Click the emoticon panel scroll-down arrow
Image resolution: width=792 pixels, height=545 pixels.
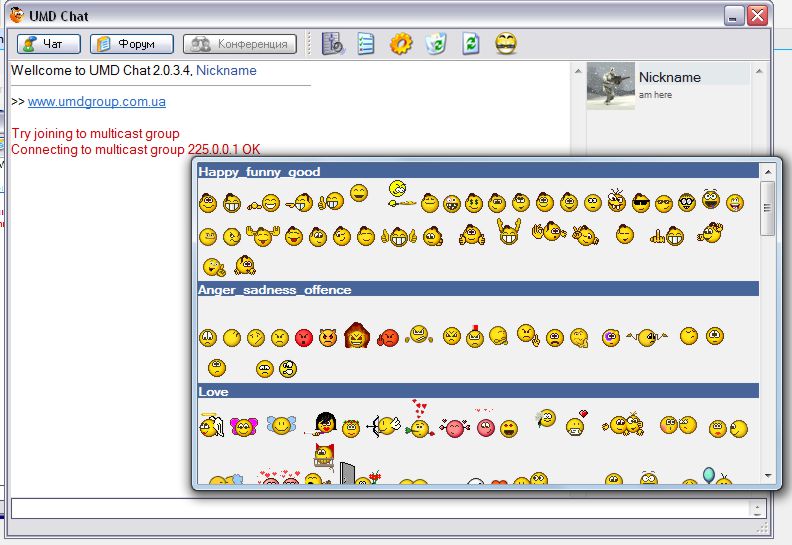pyautogui.click(x=768, y=476)
